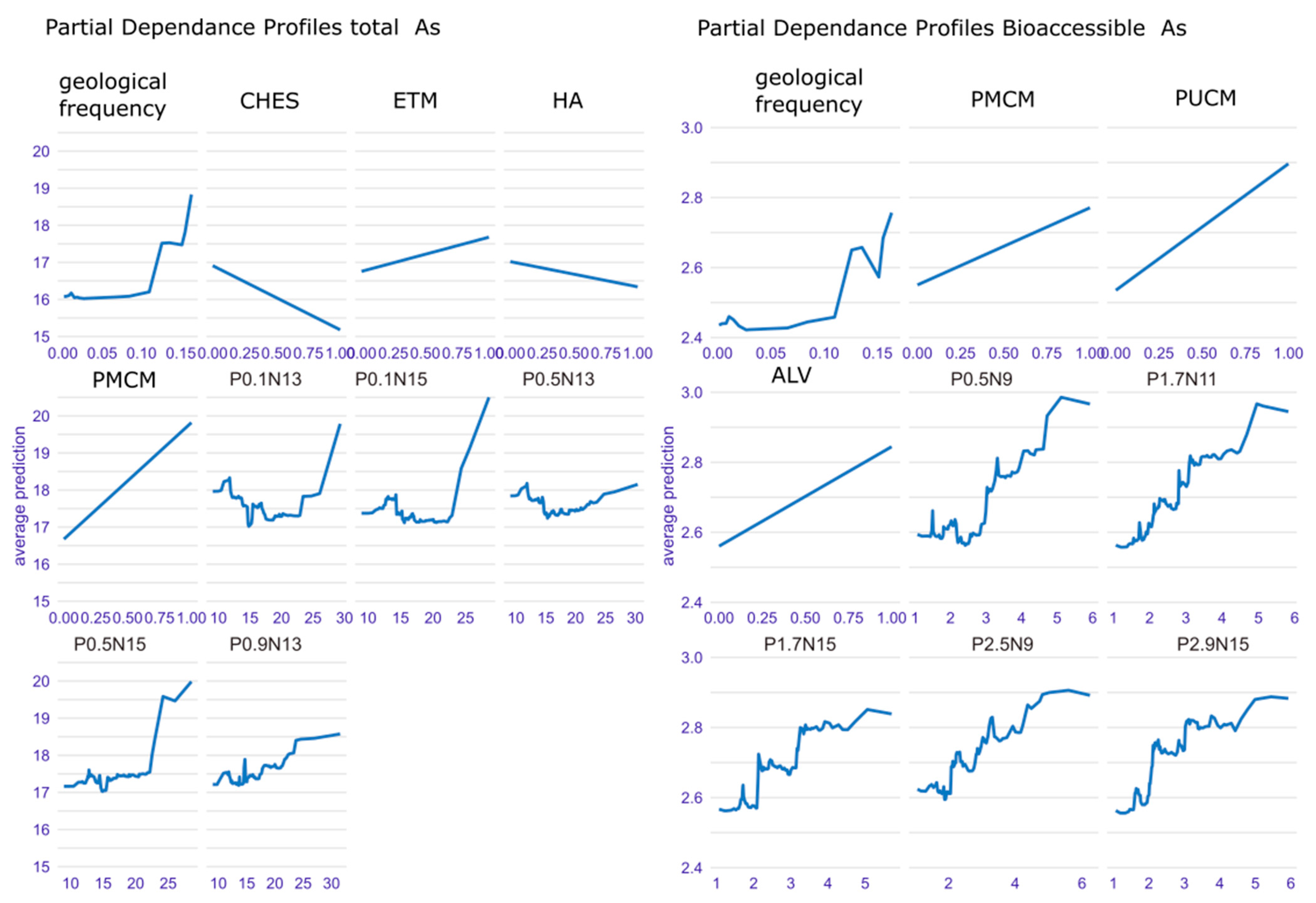Click the PMCM title in Bioaccessible As group
Viewport: 1316px width, 903px height.
pyautogui.click(x=1002, y=100)
